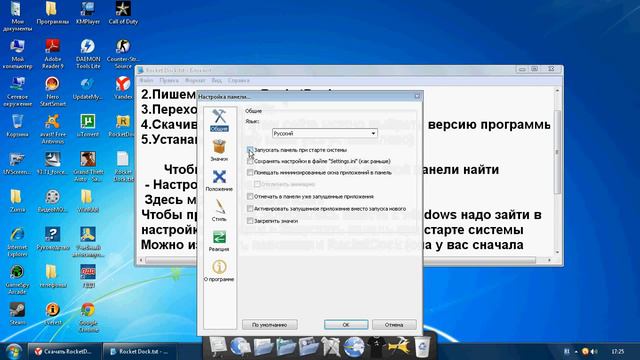This screenshot has height=360, width=640.
Task: Click the Корзина recycle bin on desktop
Action: tap(17, 126)
